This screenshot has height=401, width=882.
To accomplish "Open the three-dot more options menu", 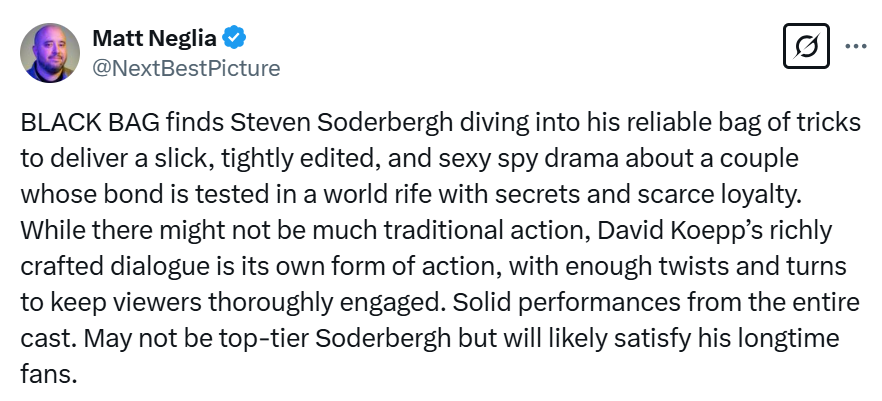I will pyautogui.click(x=856, y=47).
